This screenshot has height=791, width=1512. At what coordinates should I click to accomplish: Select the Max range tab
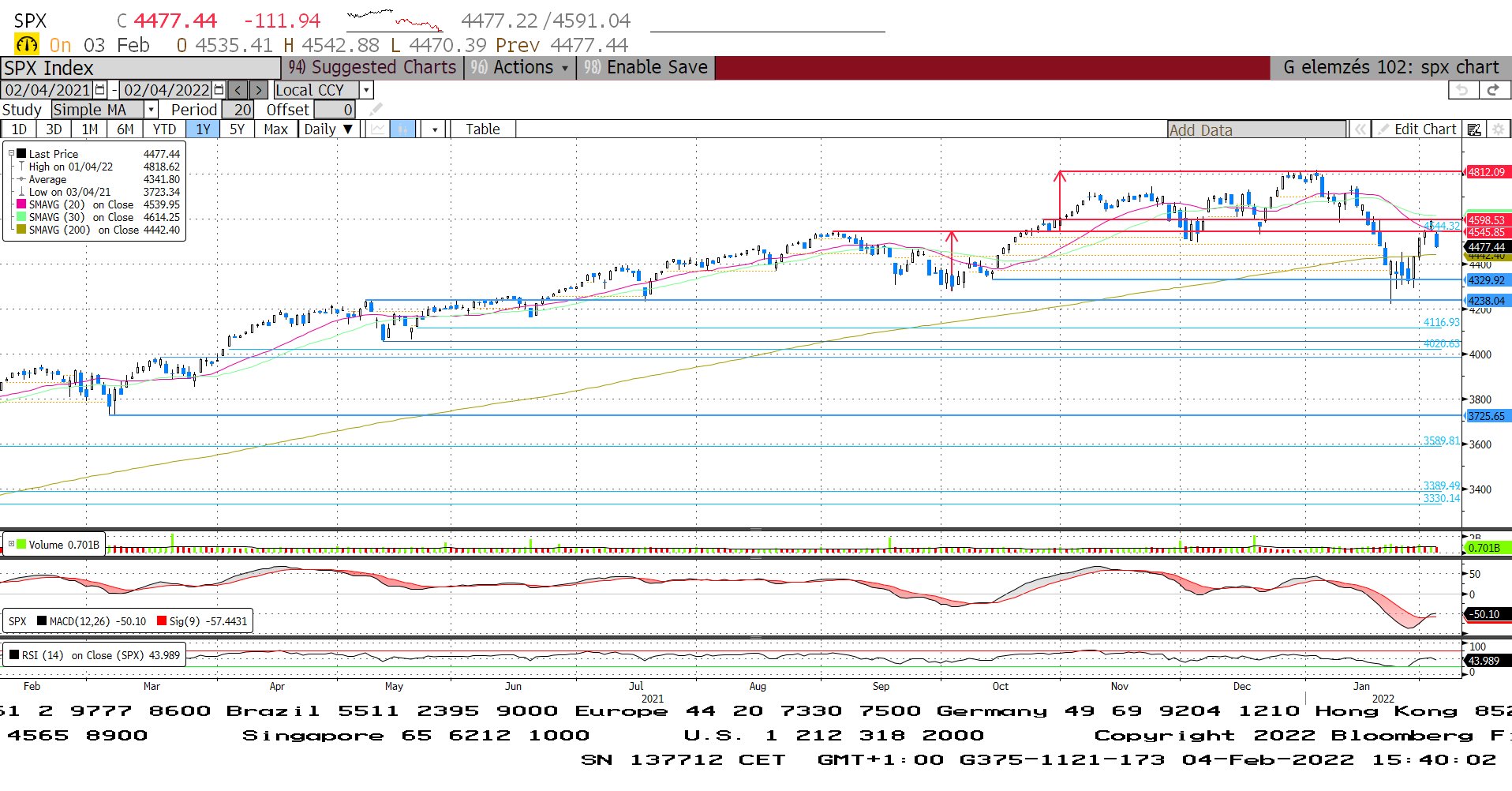(x=275, y=129)
